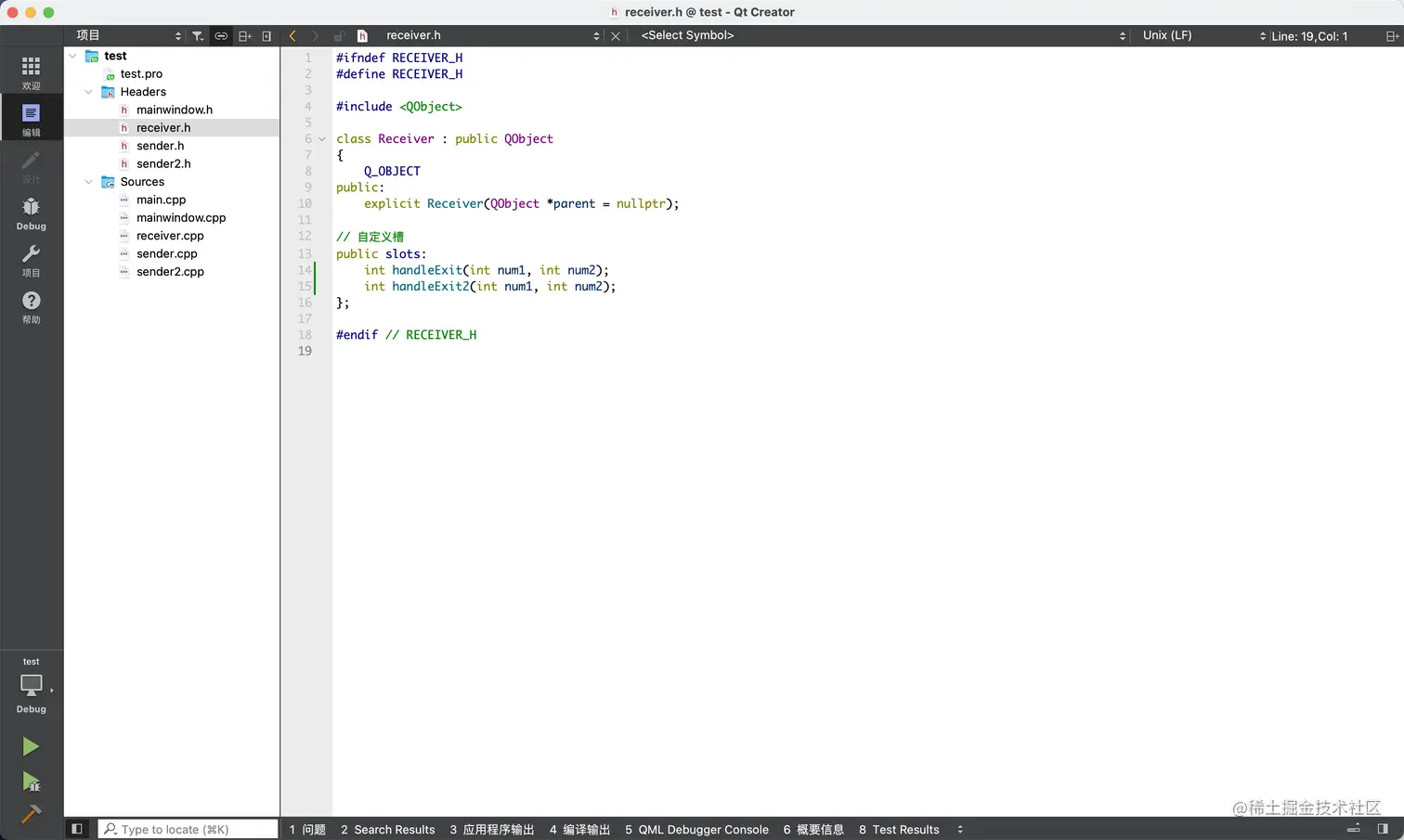This screenshot has height=840, width=1404.
Task: Open the Design (设计) mode
Action: (31, 166)
